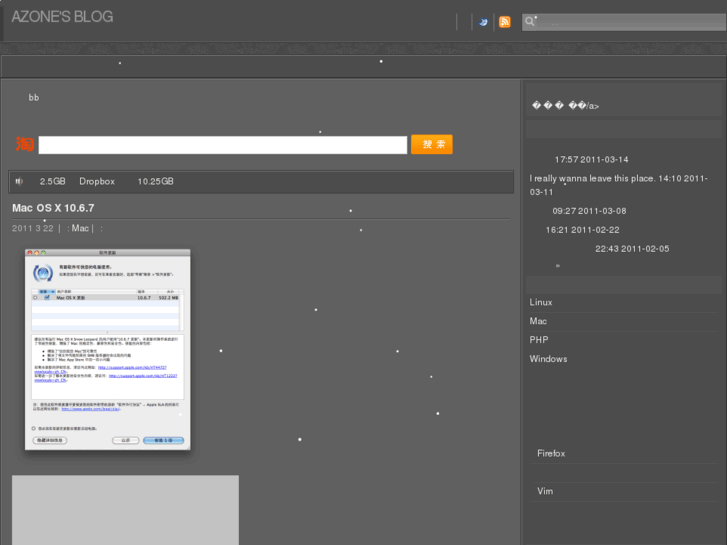
Task: Click the AZONE'S BLOG site title
Action: point(62,17)
